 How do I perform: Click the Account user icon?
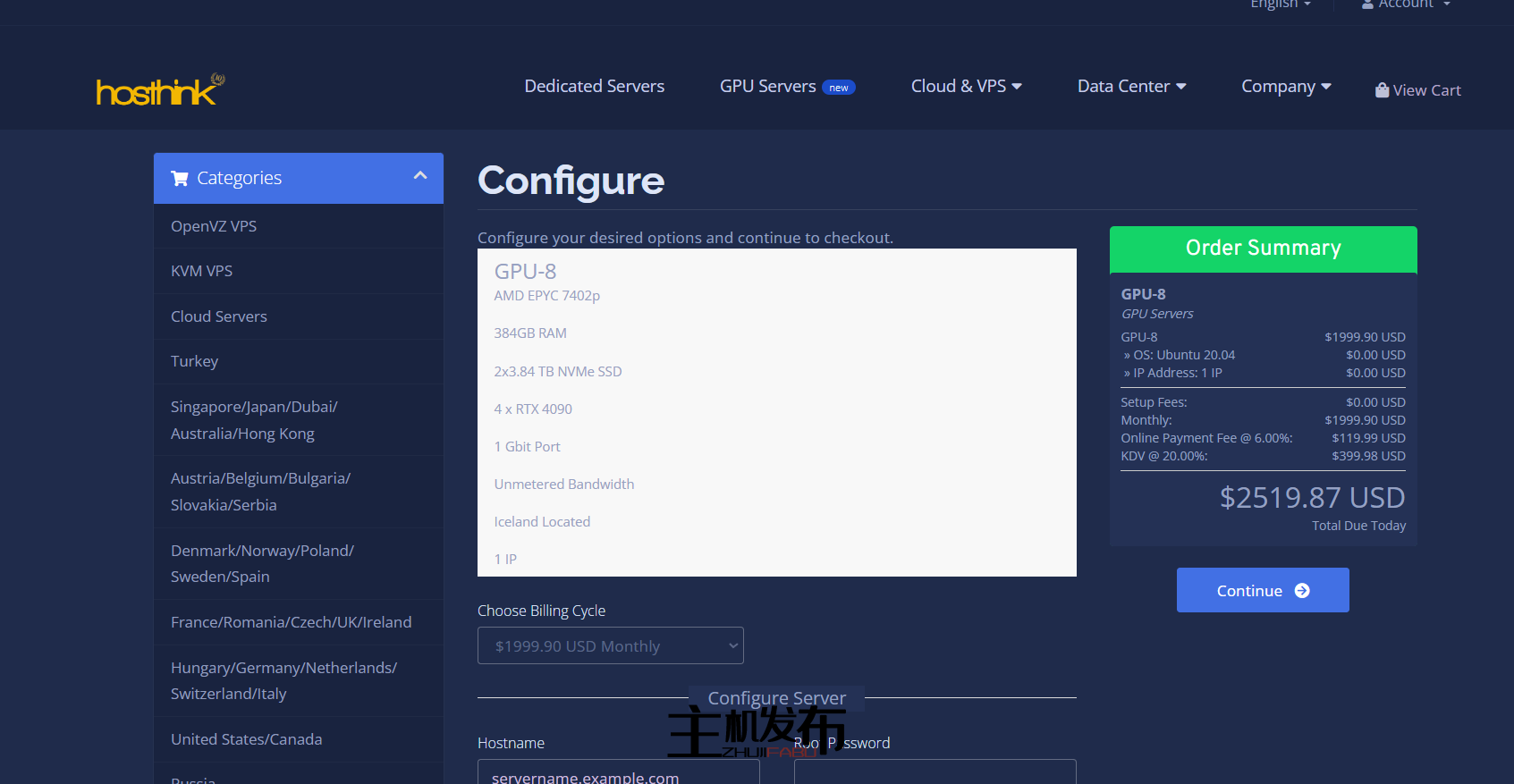[x=1367, y=4]
